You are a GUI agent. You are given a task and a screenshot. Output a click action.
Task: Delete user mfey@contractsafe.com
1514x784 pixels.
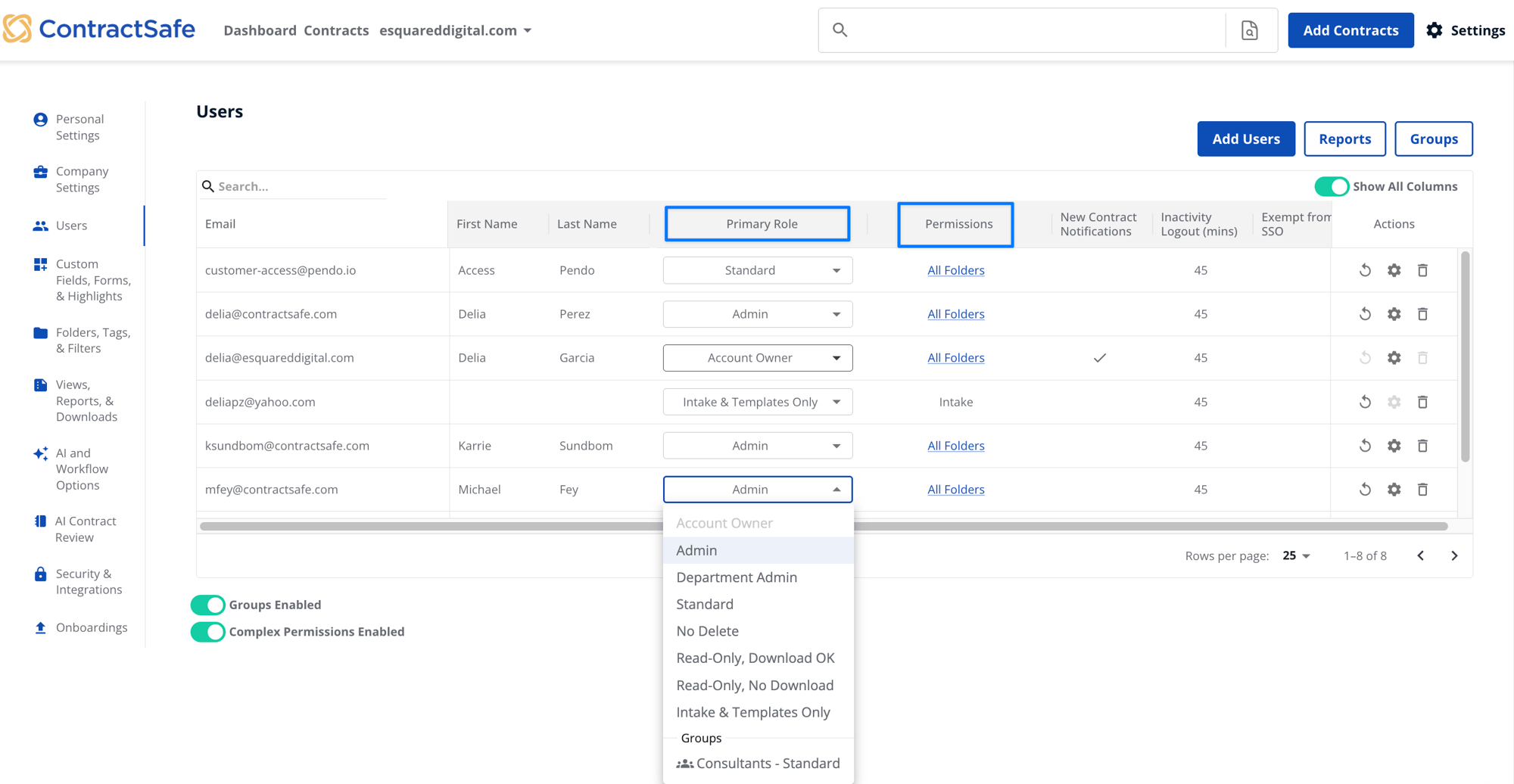(x=1422, y=490)
